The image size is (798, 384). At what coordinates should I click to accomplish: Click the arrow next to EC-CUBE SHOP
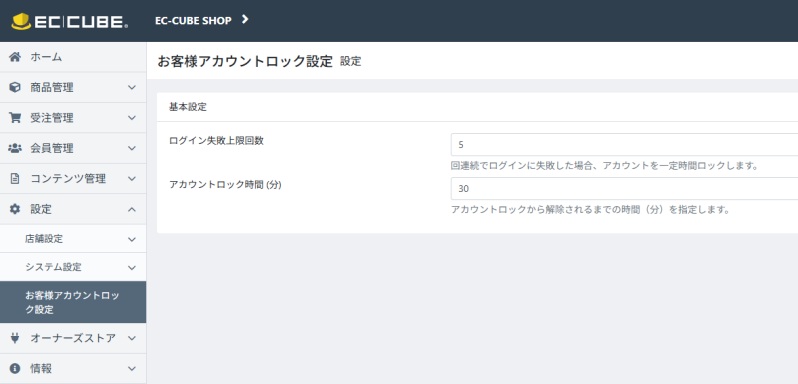[245, 20]
